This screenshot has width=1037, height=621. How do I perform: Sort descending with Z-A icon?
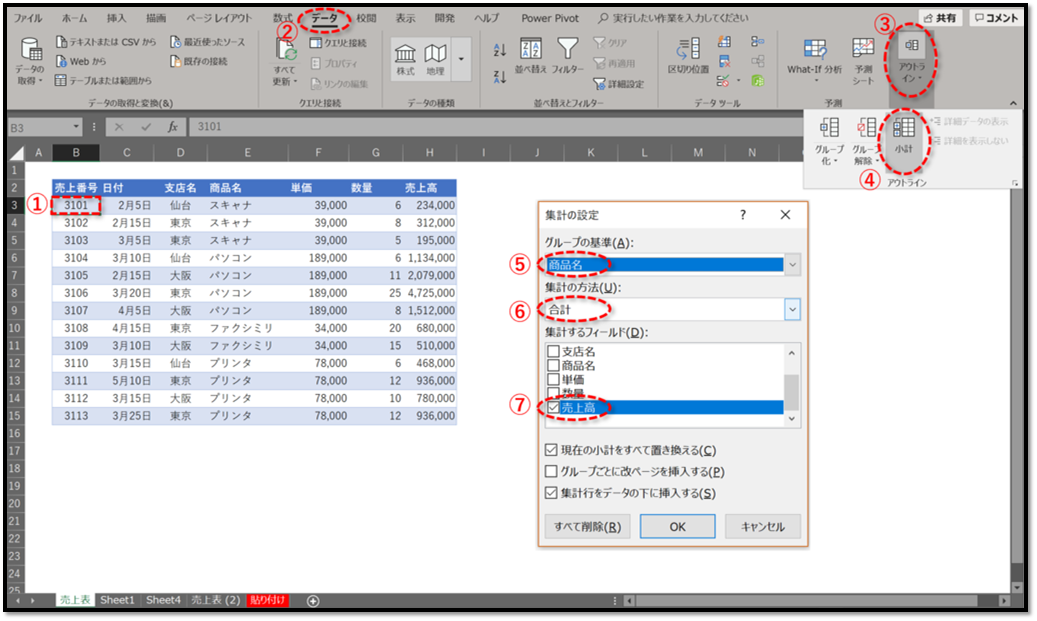pyautogui.click(x=500, y=77)
